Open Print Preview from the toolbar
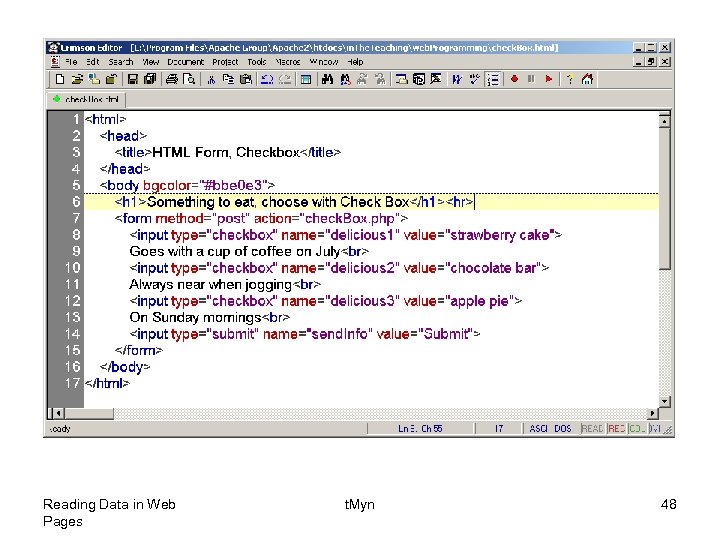720x540 pixels. click(189, 79)
